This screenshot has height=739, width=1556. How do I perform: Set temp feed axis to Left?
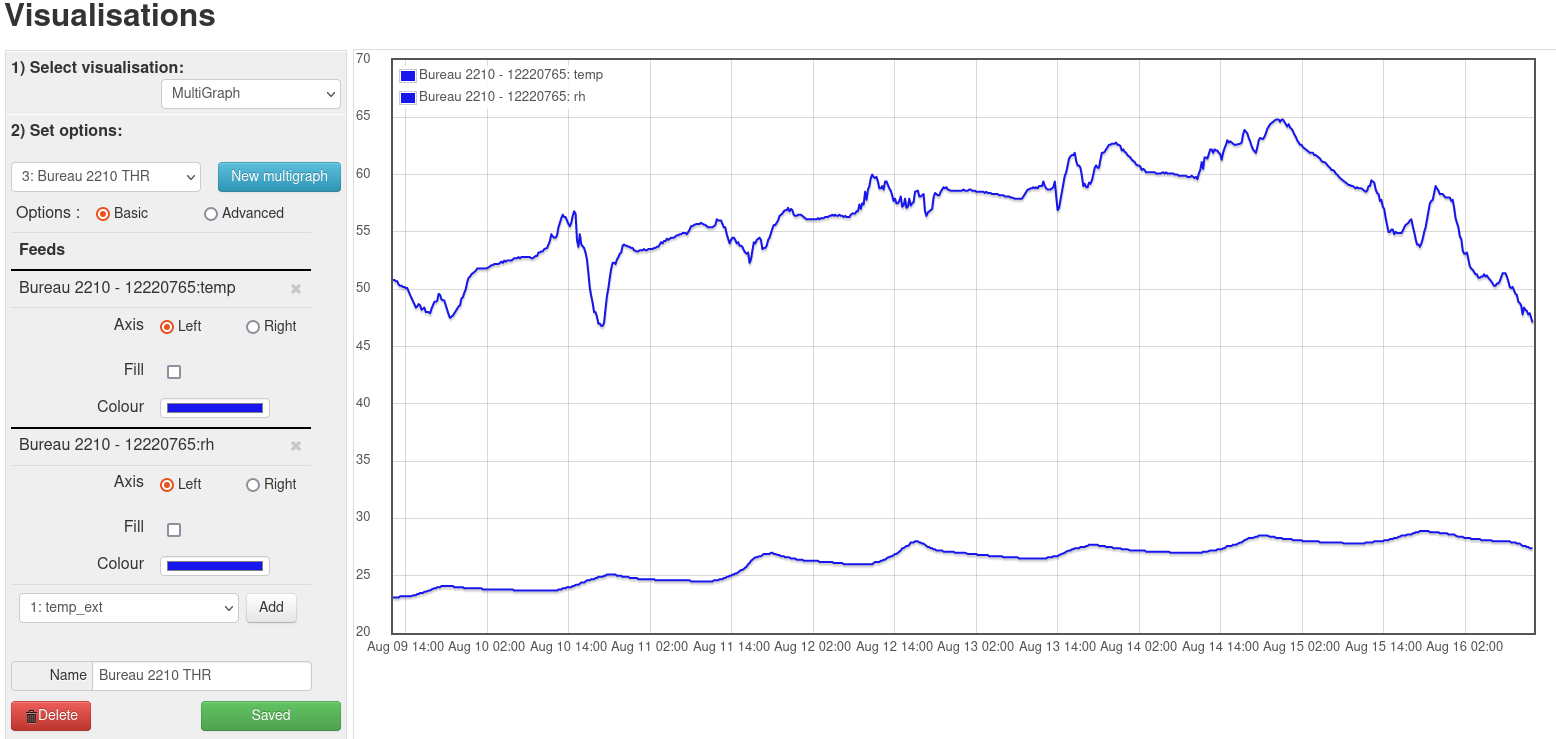[167, 327]
